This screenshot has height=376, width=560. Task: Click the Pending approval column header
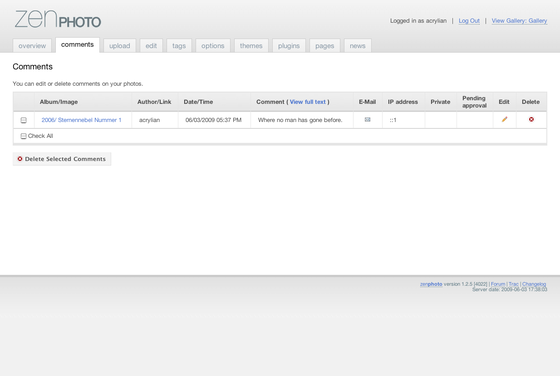[474, 102]
